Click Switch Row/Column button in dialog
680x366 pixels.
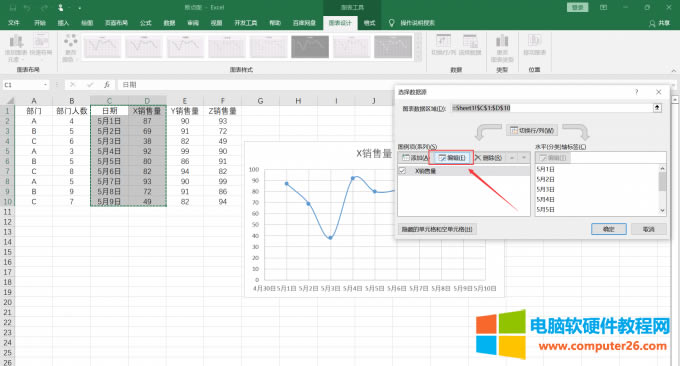[x=532, y=130]
